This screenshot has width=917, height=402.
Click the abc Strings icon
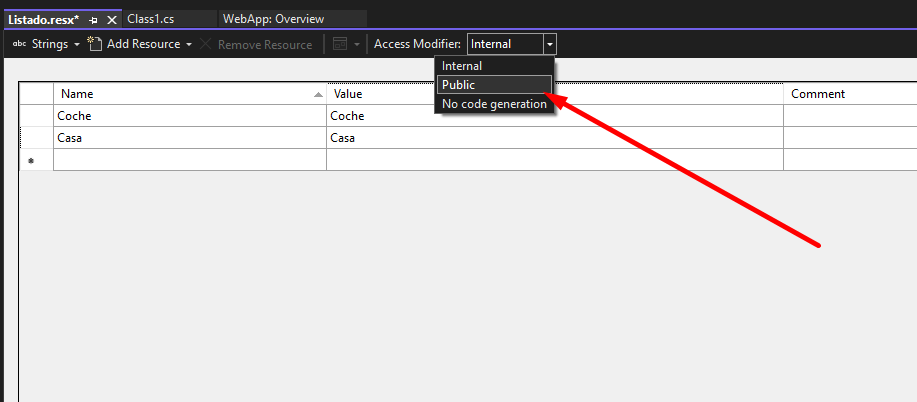pos(19,44)
